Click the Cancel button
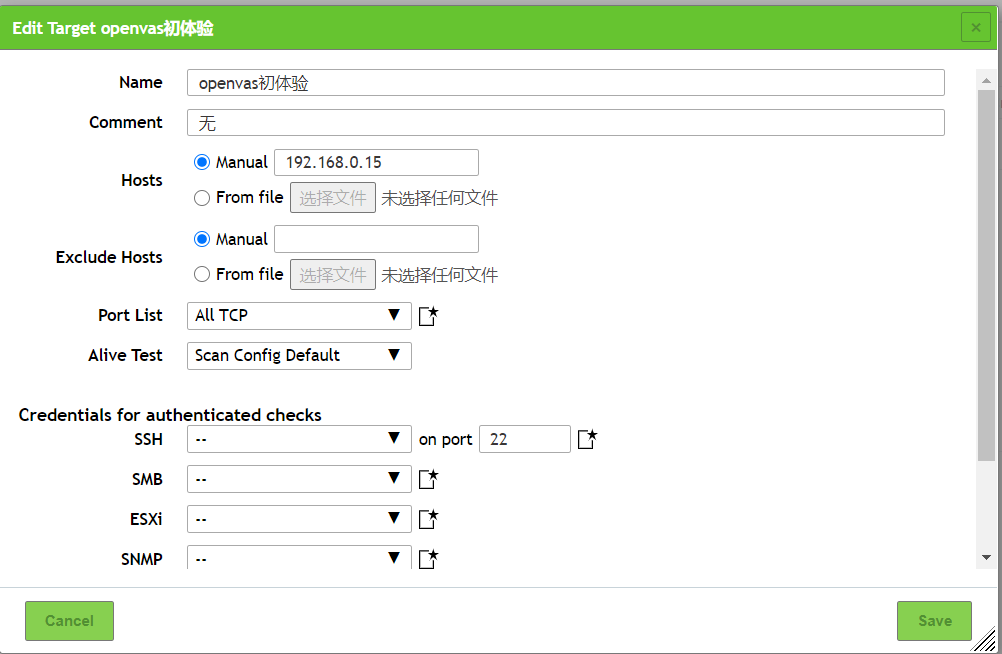1002x654 pixels. click(70, 621)
